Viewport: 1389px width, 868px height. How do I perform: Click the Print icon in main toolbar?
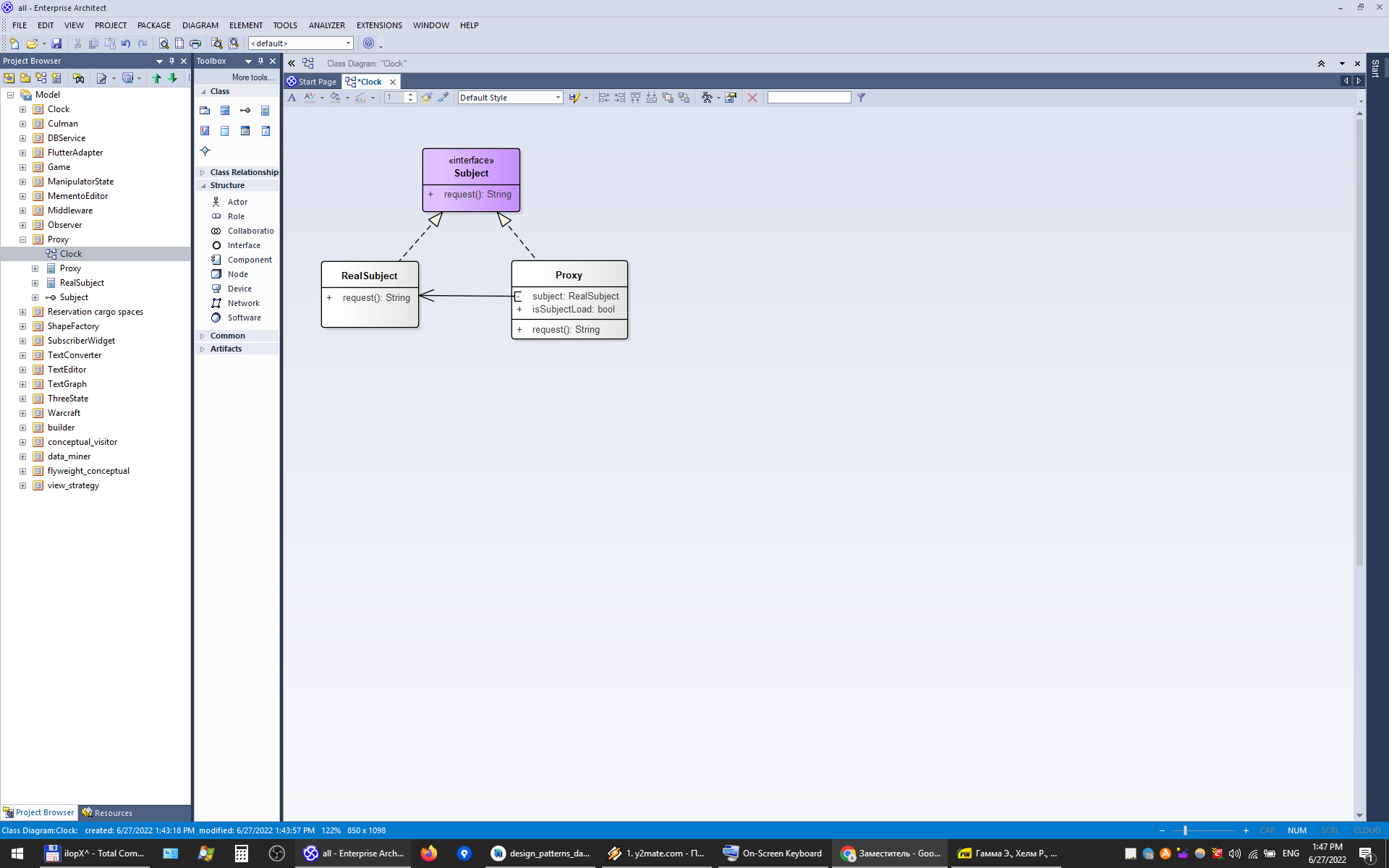195,43
